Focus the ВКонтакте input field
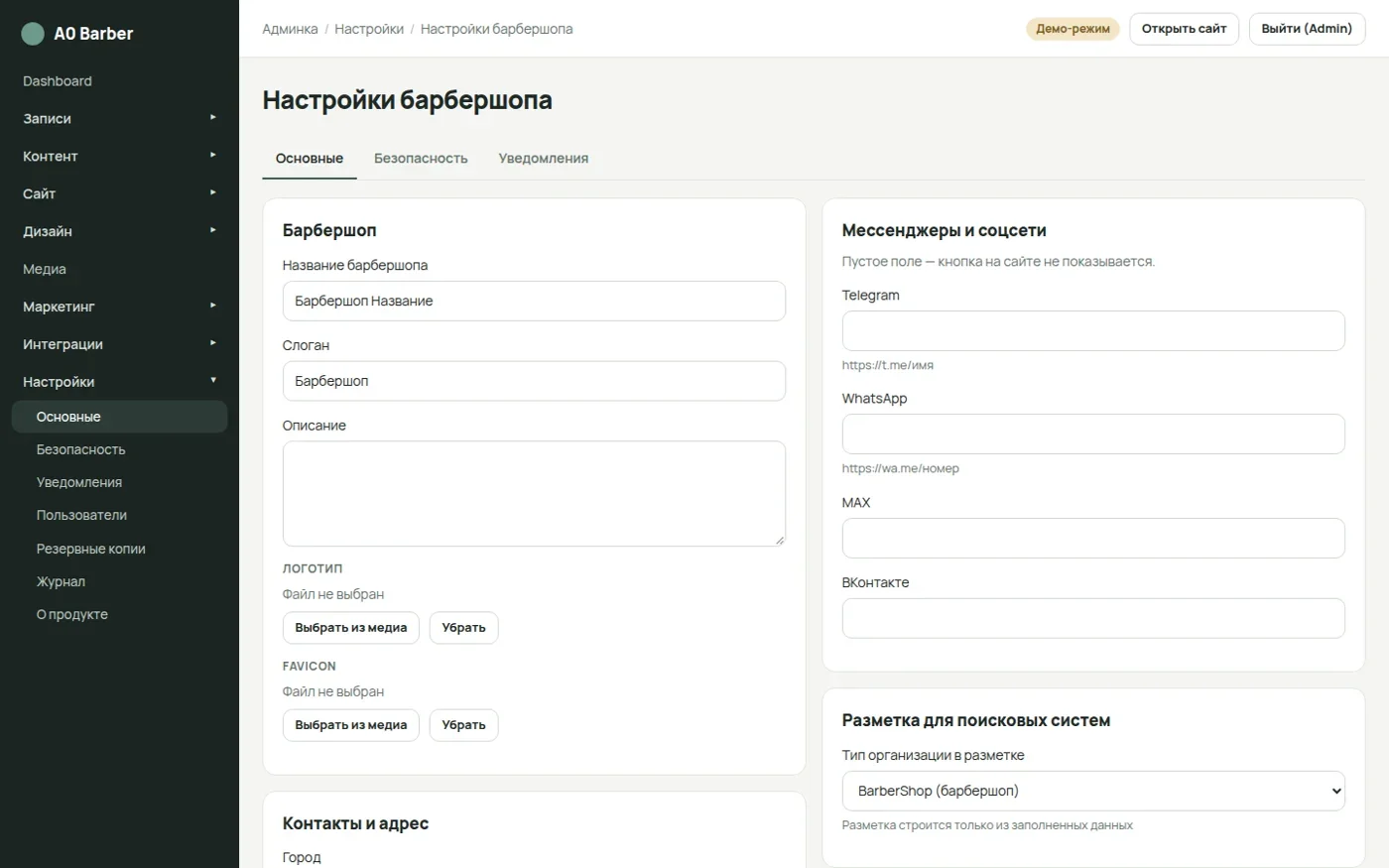Viewport: 1389px width, 868px height. pyautogui.click(x=1093, y=618)
